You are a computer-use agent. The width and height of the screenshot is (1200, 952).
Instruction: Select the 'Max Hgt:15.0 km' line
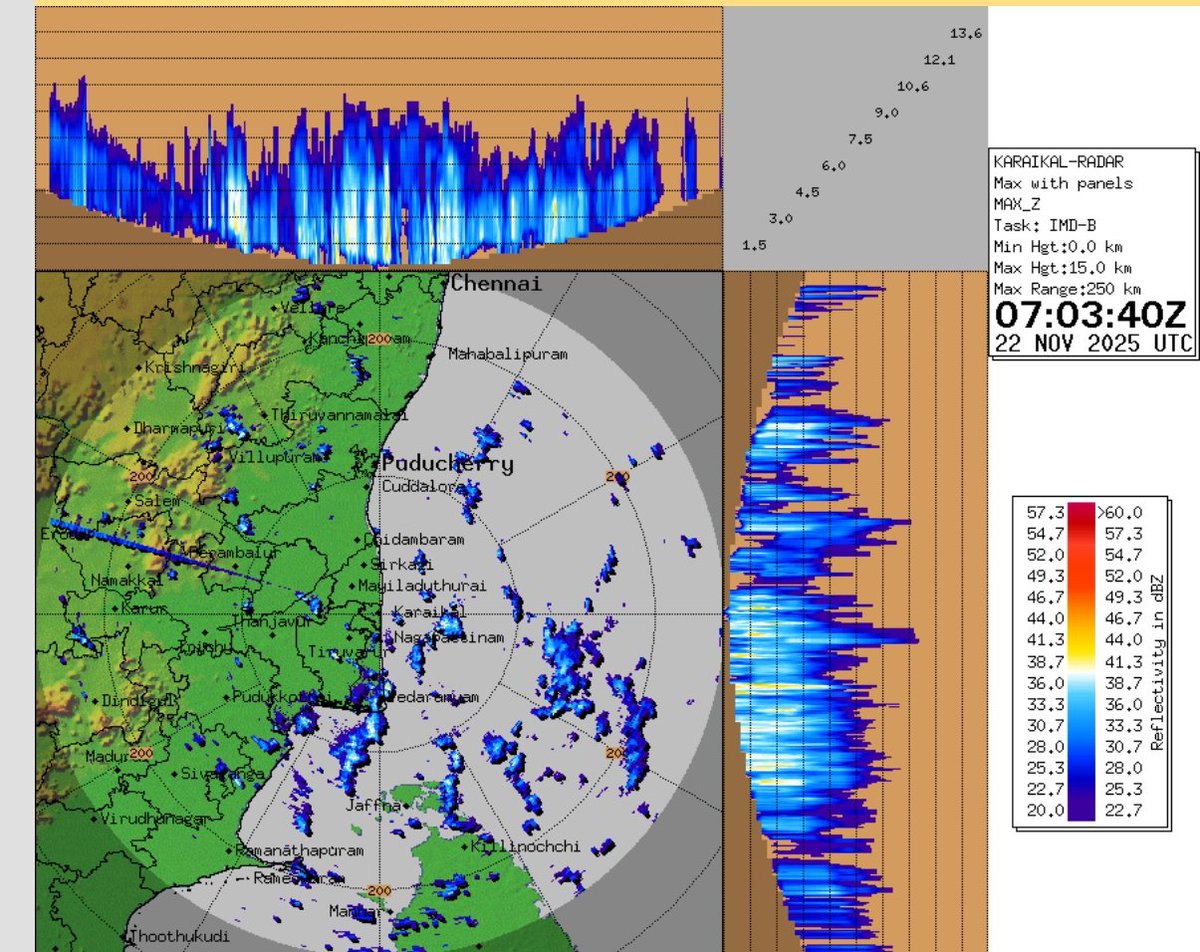pos(1062,268)
